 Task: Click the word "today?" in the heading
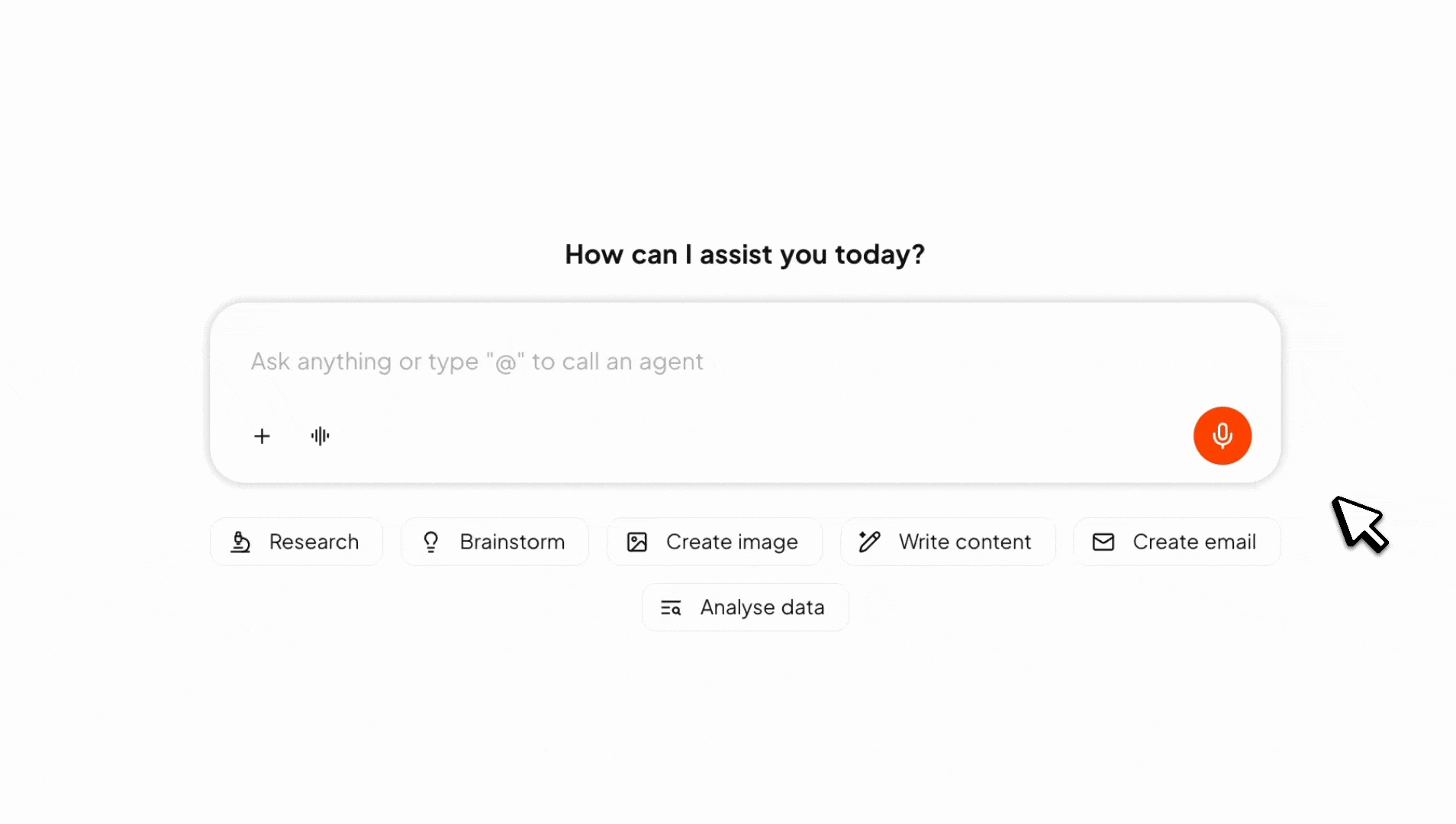tap(880, 254)
